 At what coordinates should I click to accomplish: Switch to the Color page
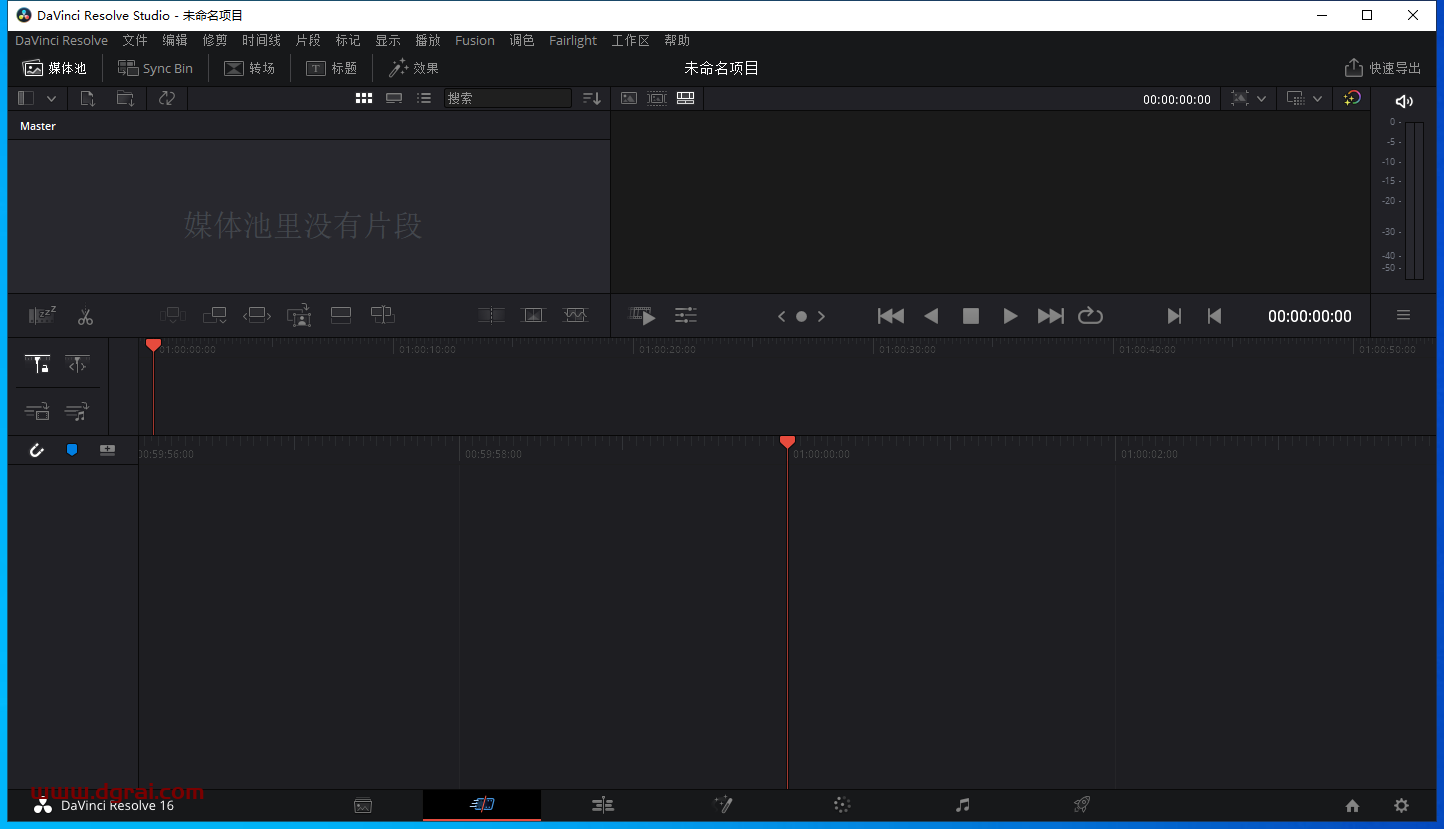[842, 805]
